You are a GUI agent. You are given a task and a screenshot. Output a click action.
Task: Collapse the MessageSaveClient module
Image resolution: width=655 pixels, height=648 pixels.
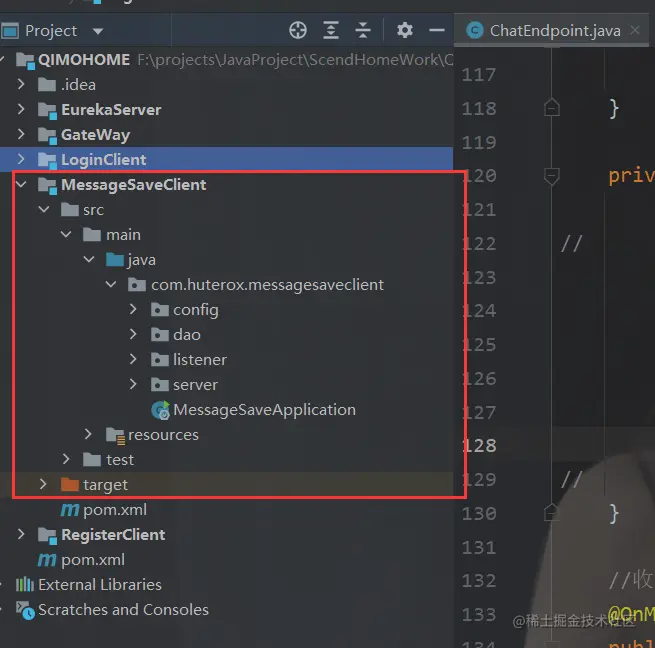point(21,184)
